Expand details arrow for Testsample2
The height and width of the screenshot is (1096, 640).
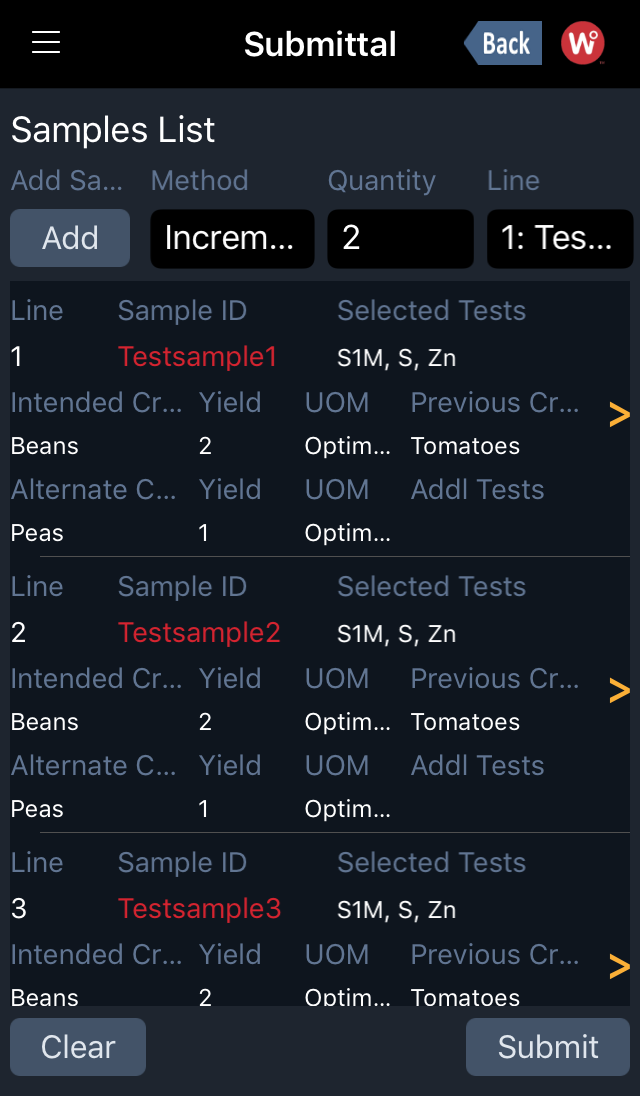(619, 690)
